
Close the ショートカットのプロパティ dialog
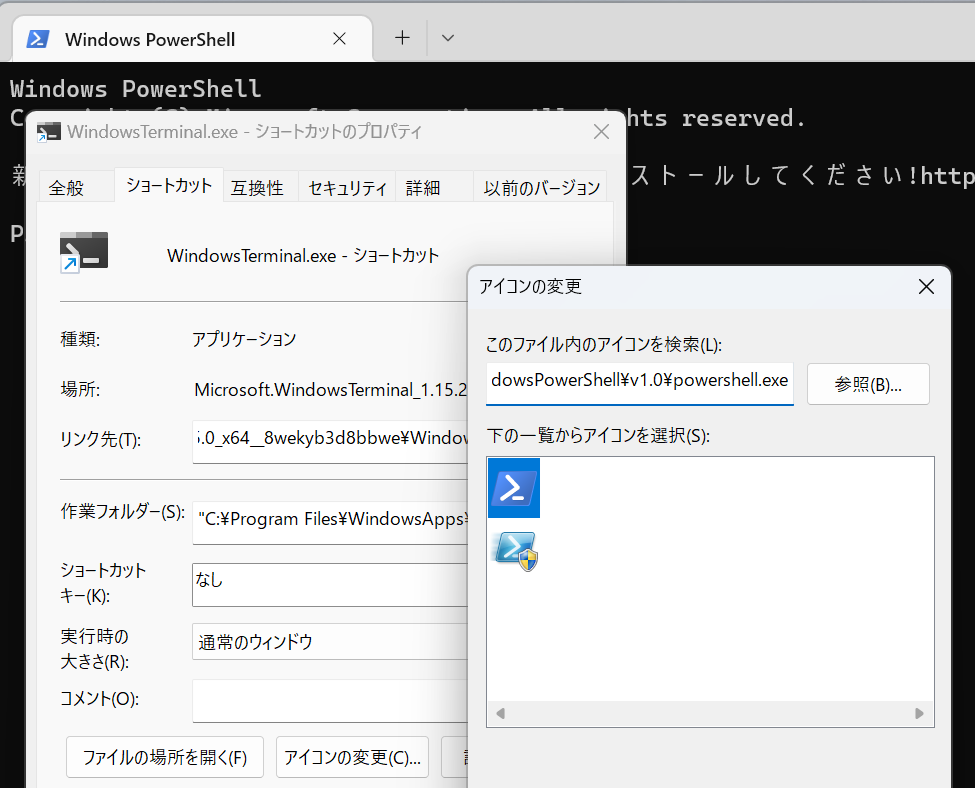pos(601,132)
